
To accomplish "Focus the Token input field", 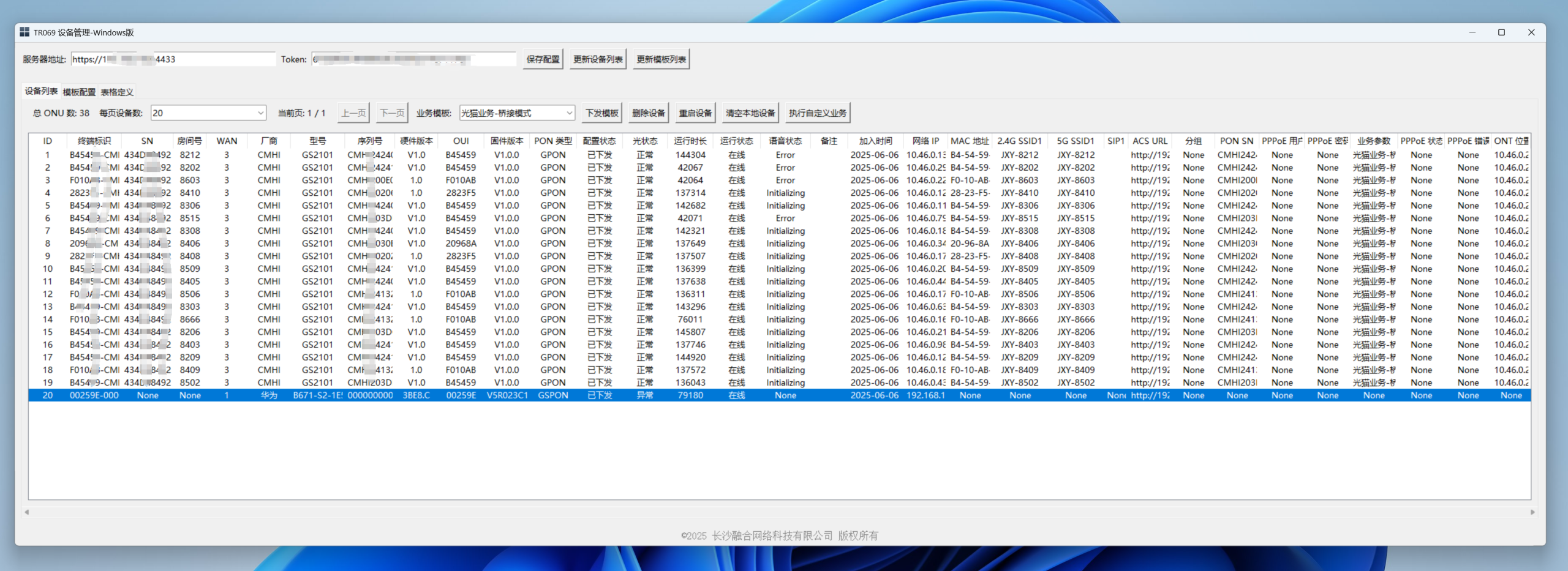I will 414,59.
